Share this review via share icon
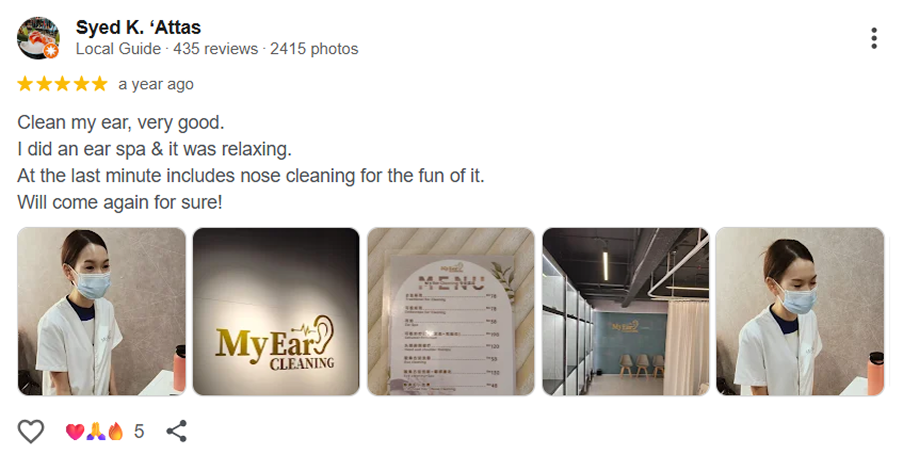Image resolution: width=903 pixels, height=458 pixels. click(x=176, y=431)
